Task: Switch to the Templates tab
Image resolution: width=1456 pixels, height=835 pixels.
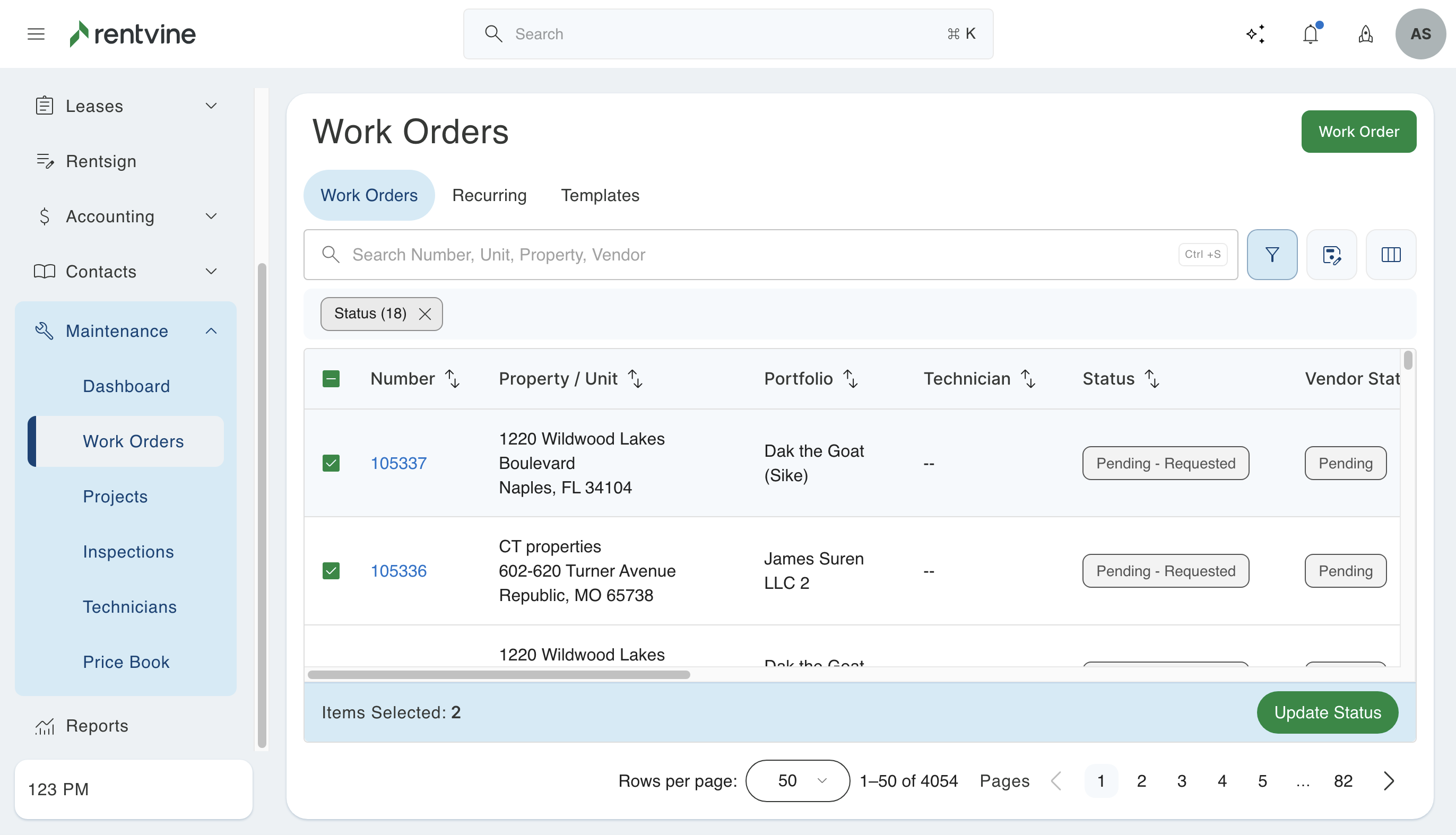Action: [599, 195]
